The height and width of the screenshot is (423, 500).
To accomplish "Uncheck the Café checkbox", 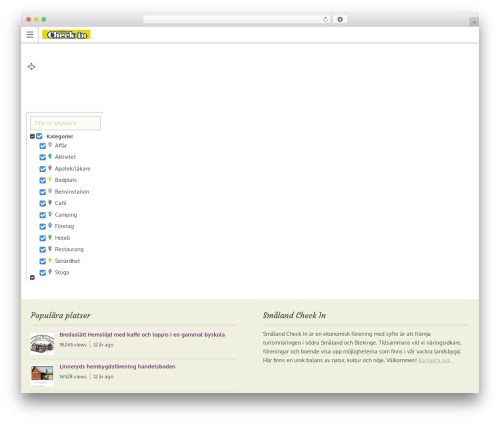I will pyautogui.click(x=43, y=203).
